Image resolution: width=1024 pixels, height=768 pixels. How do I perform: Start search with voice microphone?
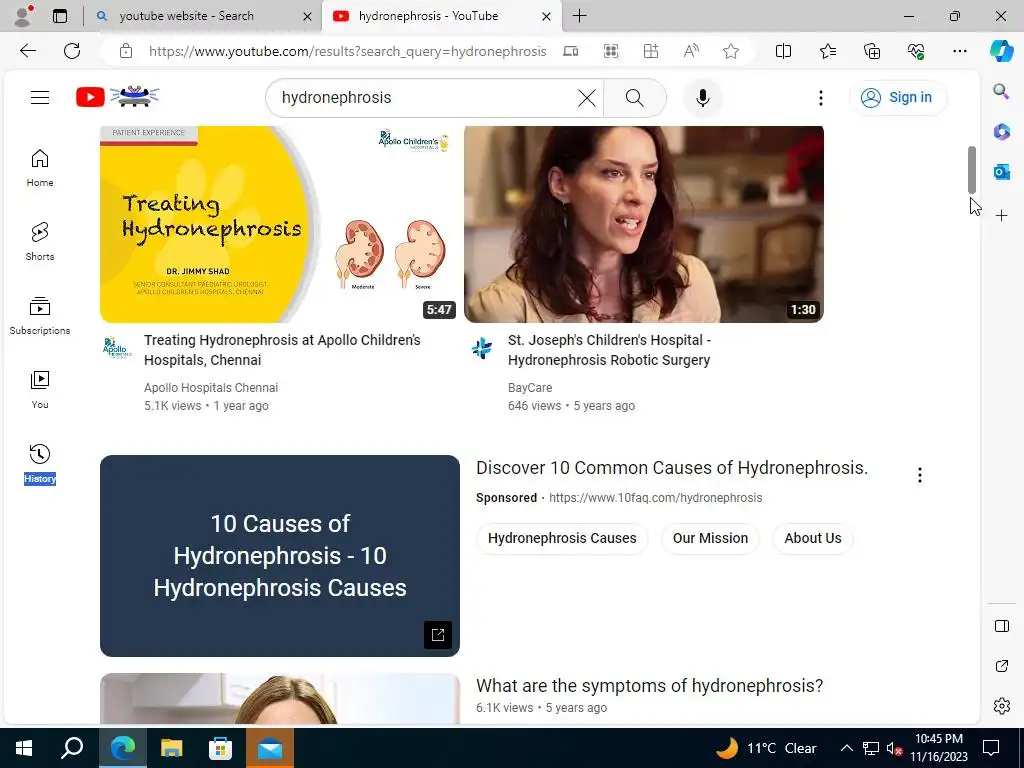pos(703,98)
